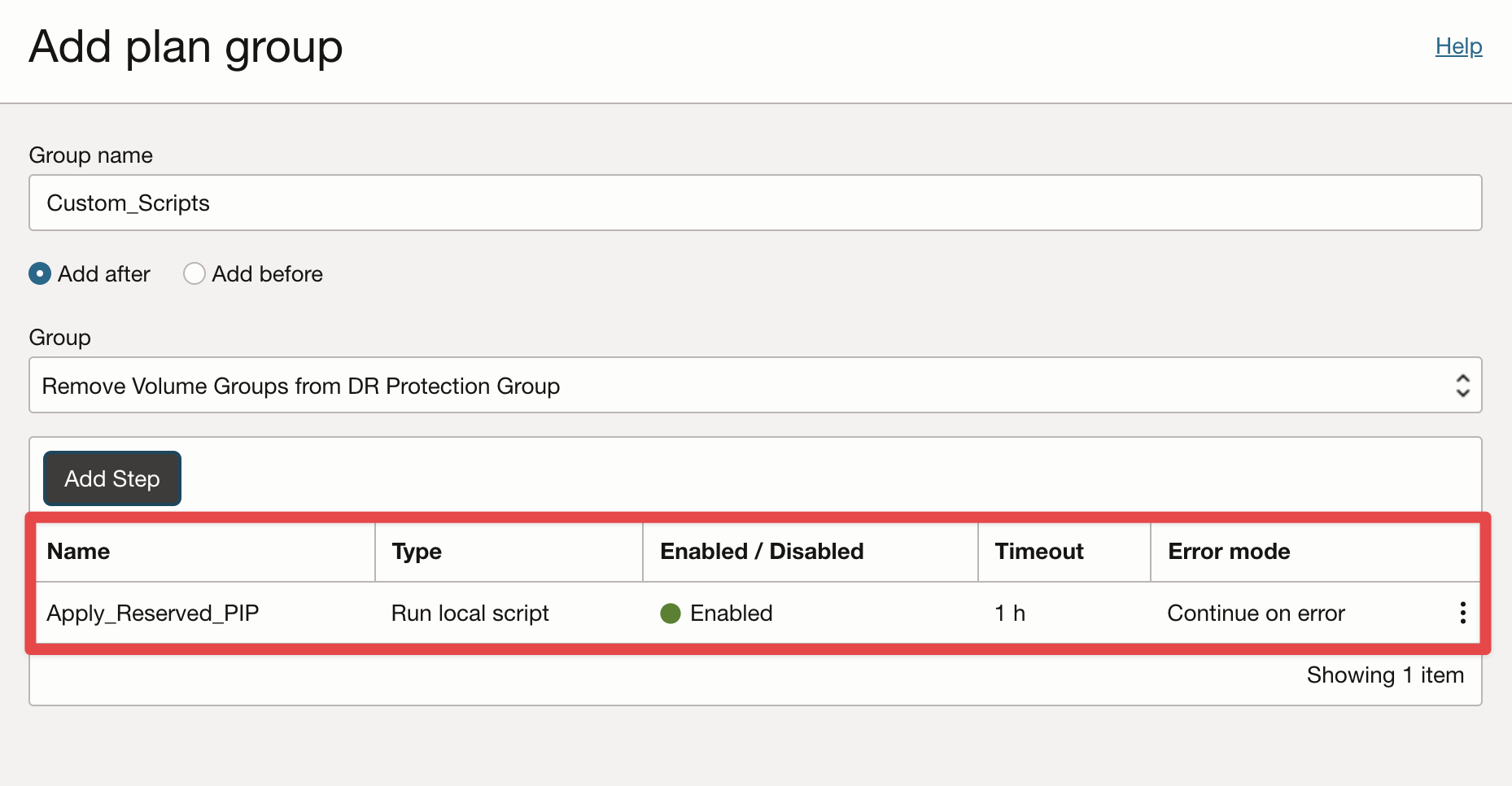The width and height of the screenshot is (1512, 786).
Task: Select the Apply_Reserved_PIP step name
Action: coord(153,614)
